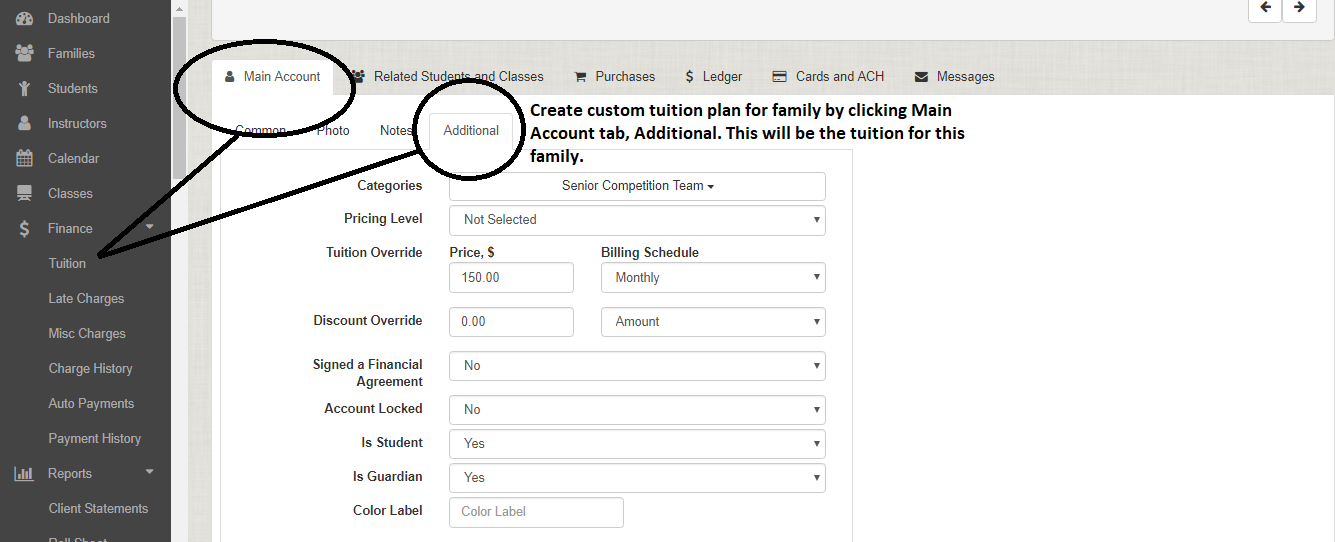Open the Main Account tab

point(272,76)
